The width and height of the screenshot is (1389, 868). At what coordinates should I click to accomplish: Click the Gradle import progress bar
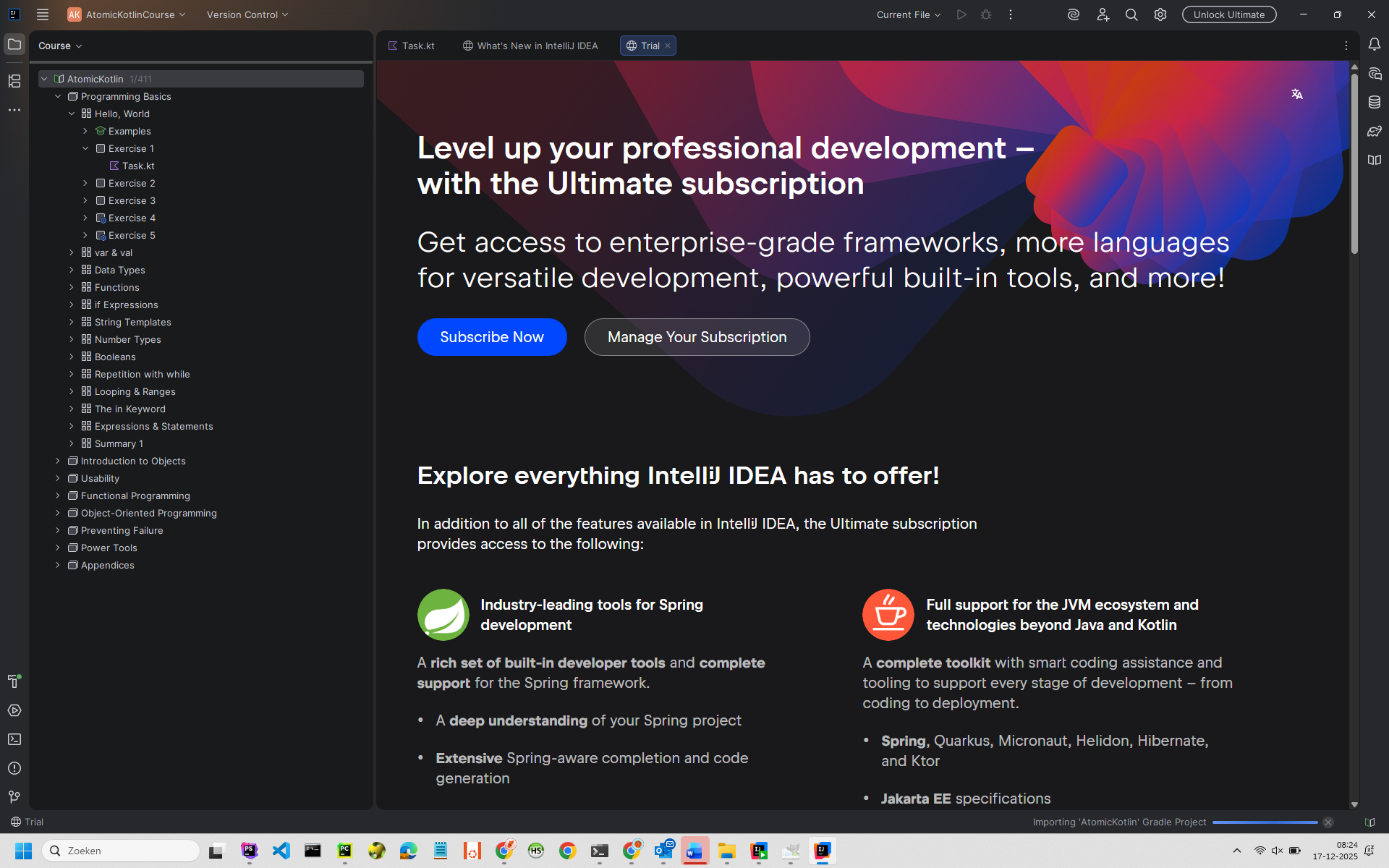1265,822
